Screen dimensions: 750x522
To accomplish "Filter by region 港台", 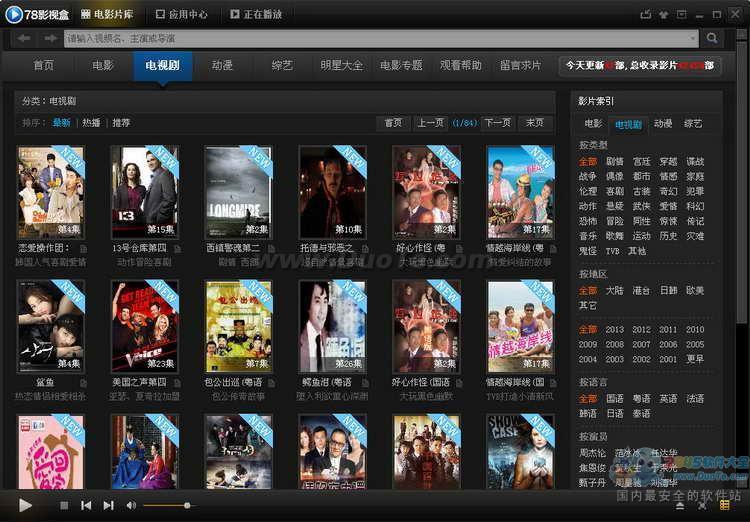I will click(641, 290).
